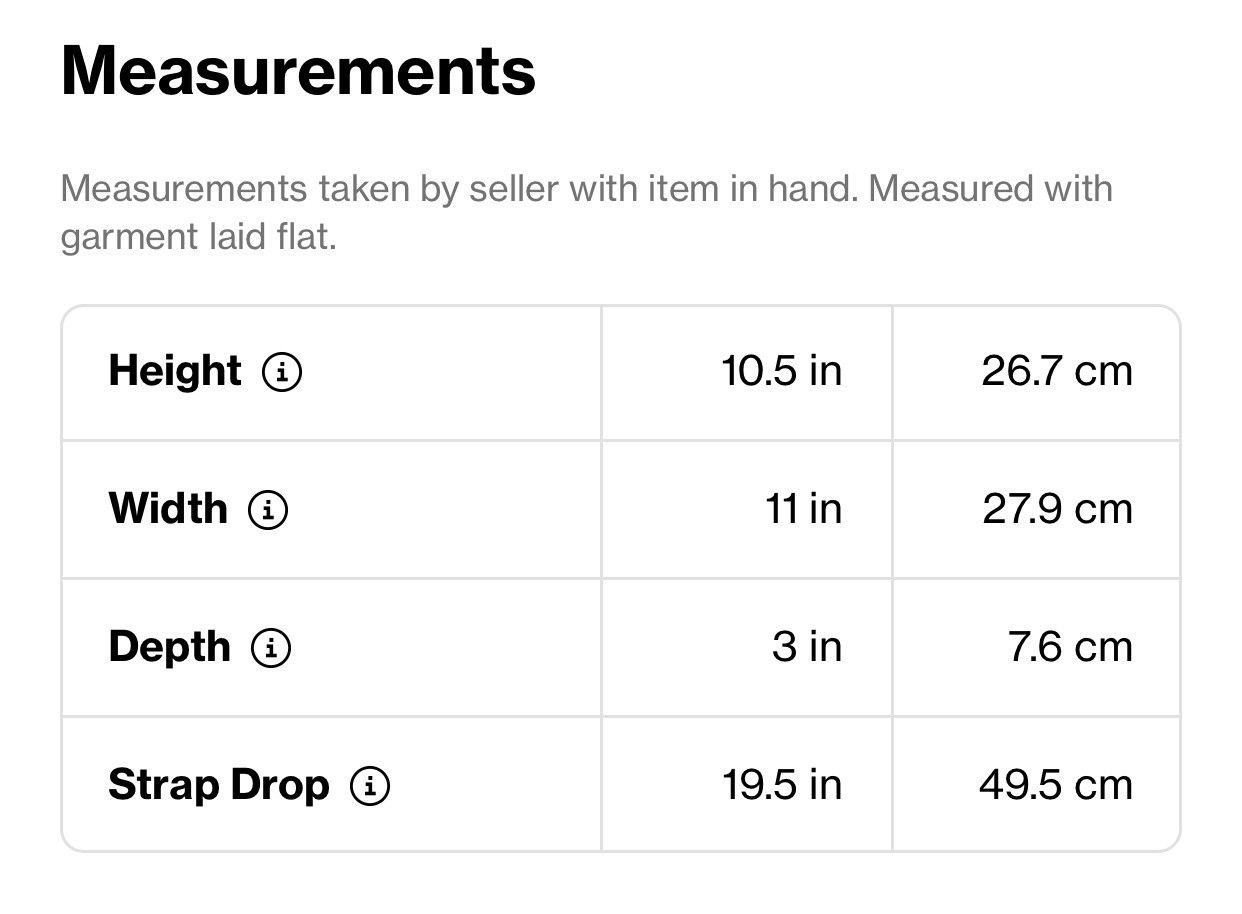1242x914 pixels.
Task: Open the Width info icon
Action: point(268,511)
